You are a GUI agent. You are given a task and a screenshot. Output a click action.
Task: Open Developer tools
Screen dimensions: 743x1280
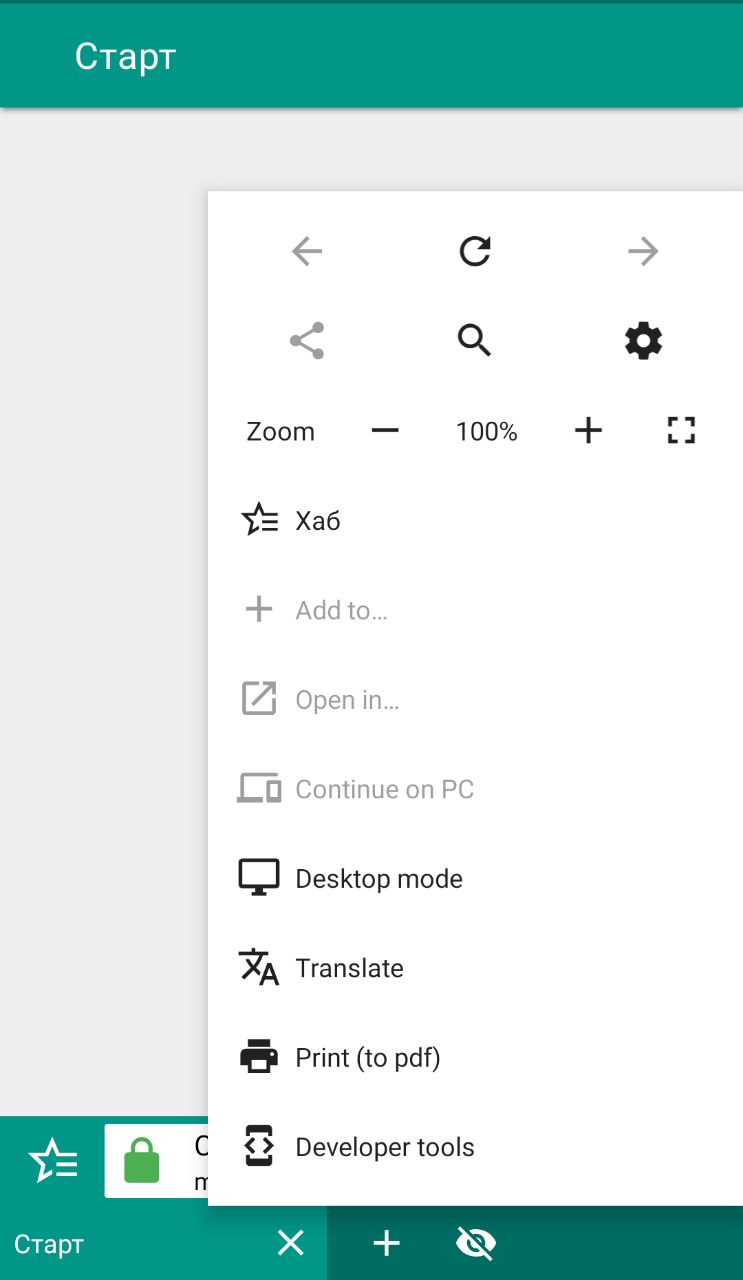pos(475,1147)
